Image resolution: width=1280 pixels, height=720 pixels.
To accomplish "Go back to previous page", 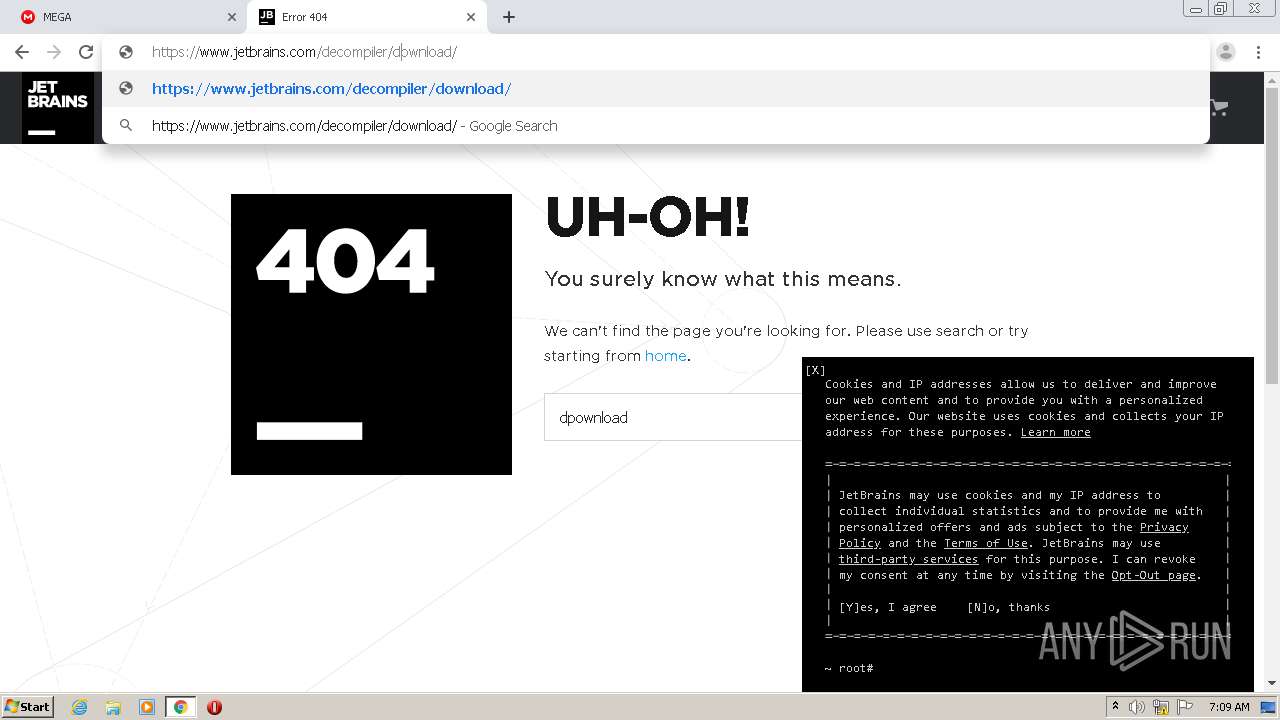I will 22,52.
